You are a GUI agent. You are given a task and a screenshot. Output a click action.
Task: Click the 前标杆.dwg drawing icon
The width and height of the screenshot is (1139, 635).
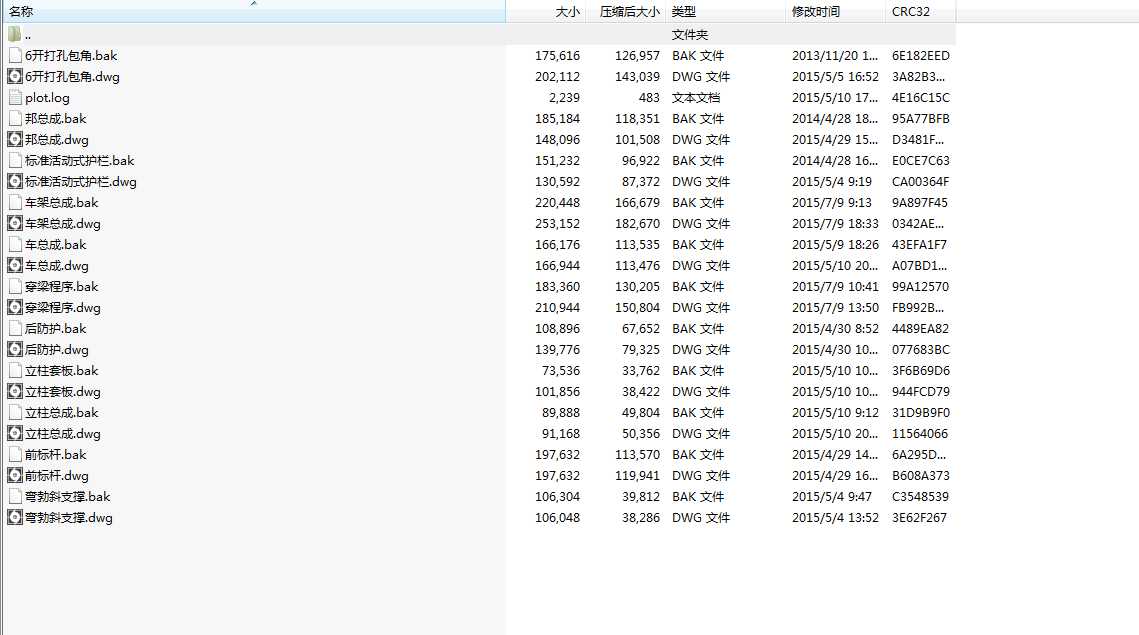click(15, 477)
